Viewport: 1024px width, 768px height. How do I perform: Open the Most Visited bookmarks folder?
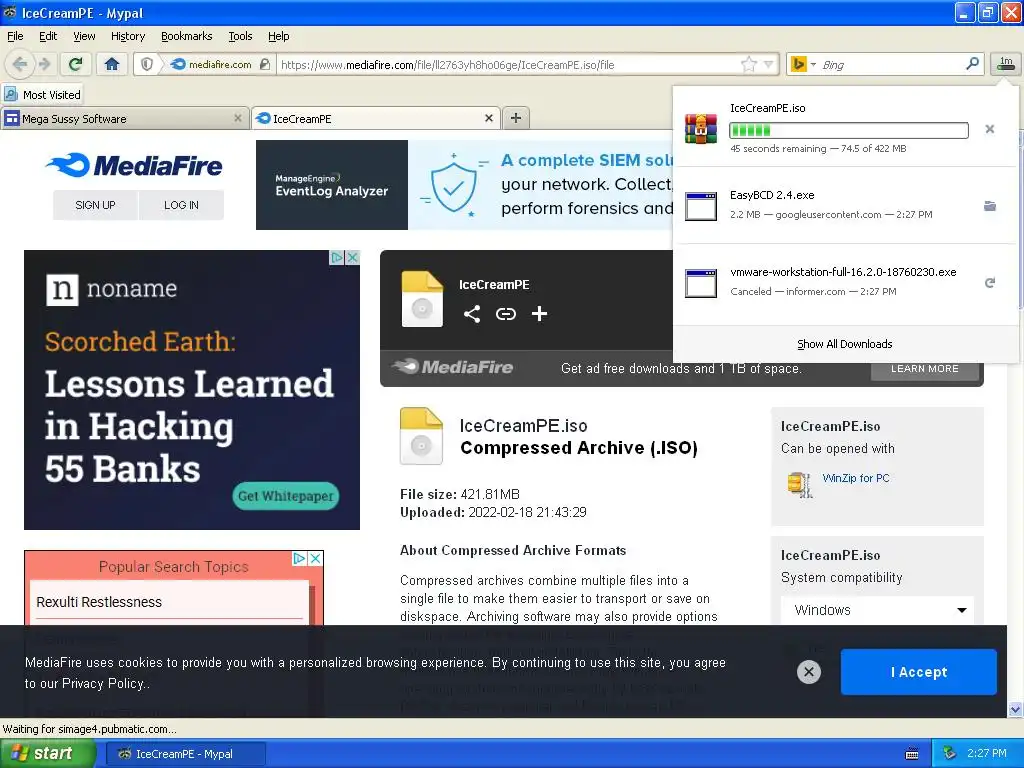(42, 94)
